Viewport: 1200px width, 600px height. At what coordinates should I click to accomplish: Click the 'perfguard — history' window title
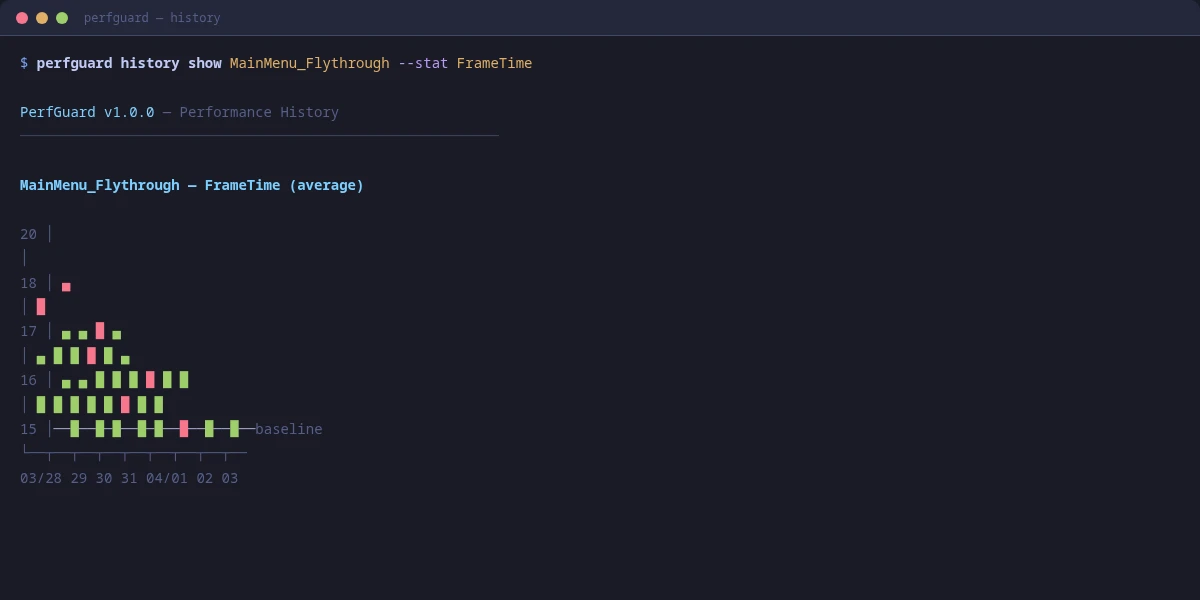click(152, 18)
